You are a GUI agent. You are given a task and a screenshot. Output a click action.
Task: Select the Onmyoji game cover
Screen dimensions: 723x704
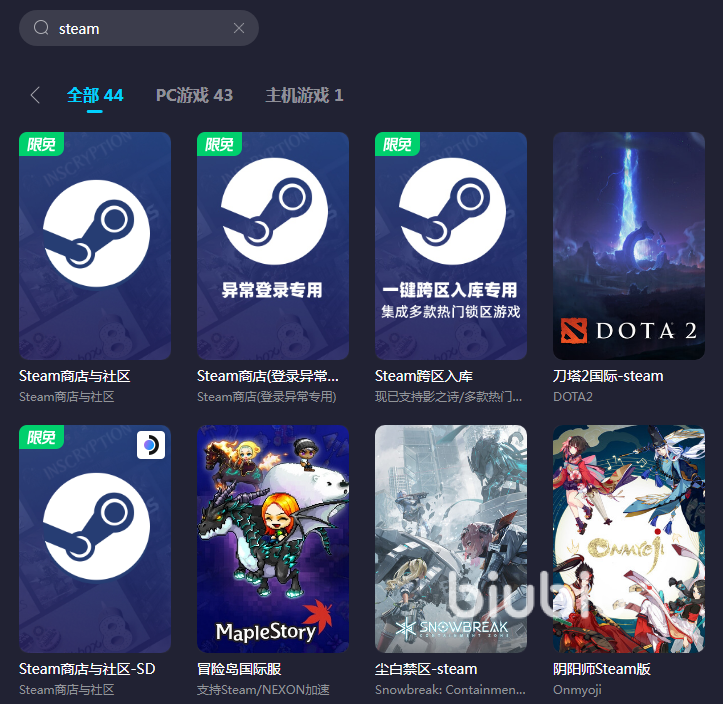(x=629, y=539)
